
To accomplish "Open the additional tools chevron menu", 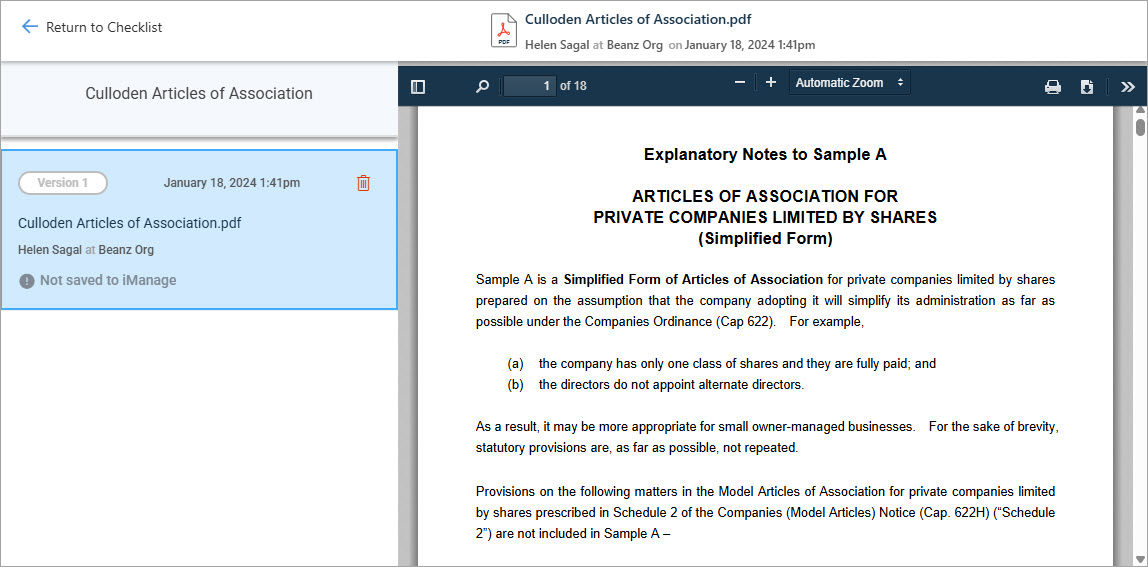I will point(1128,87).
